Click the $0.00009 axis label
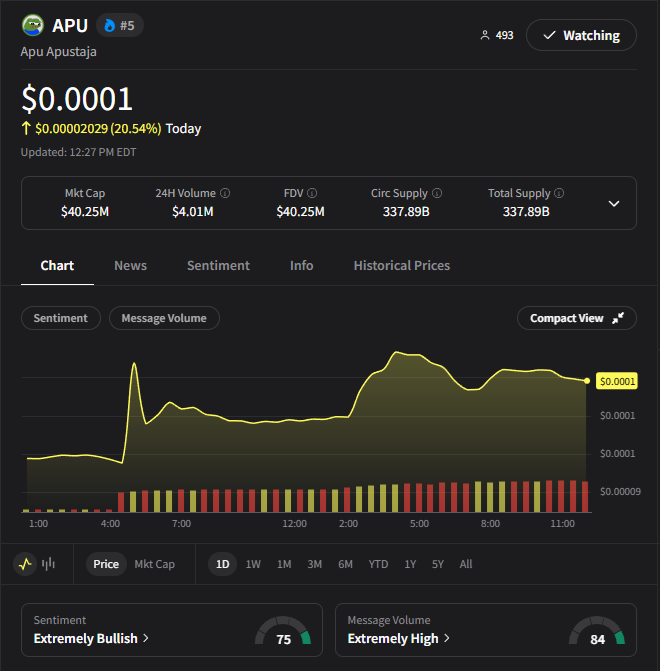Viewport: 660px width, 671px height. pyautogui.click(x=620, y=491)
